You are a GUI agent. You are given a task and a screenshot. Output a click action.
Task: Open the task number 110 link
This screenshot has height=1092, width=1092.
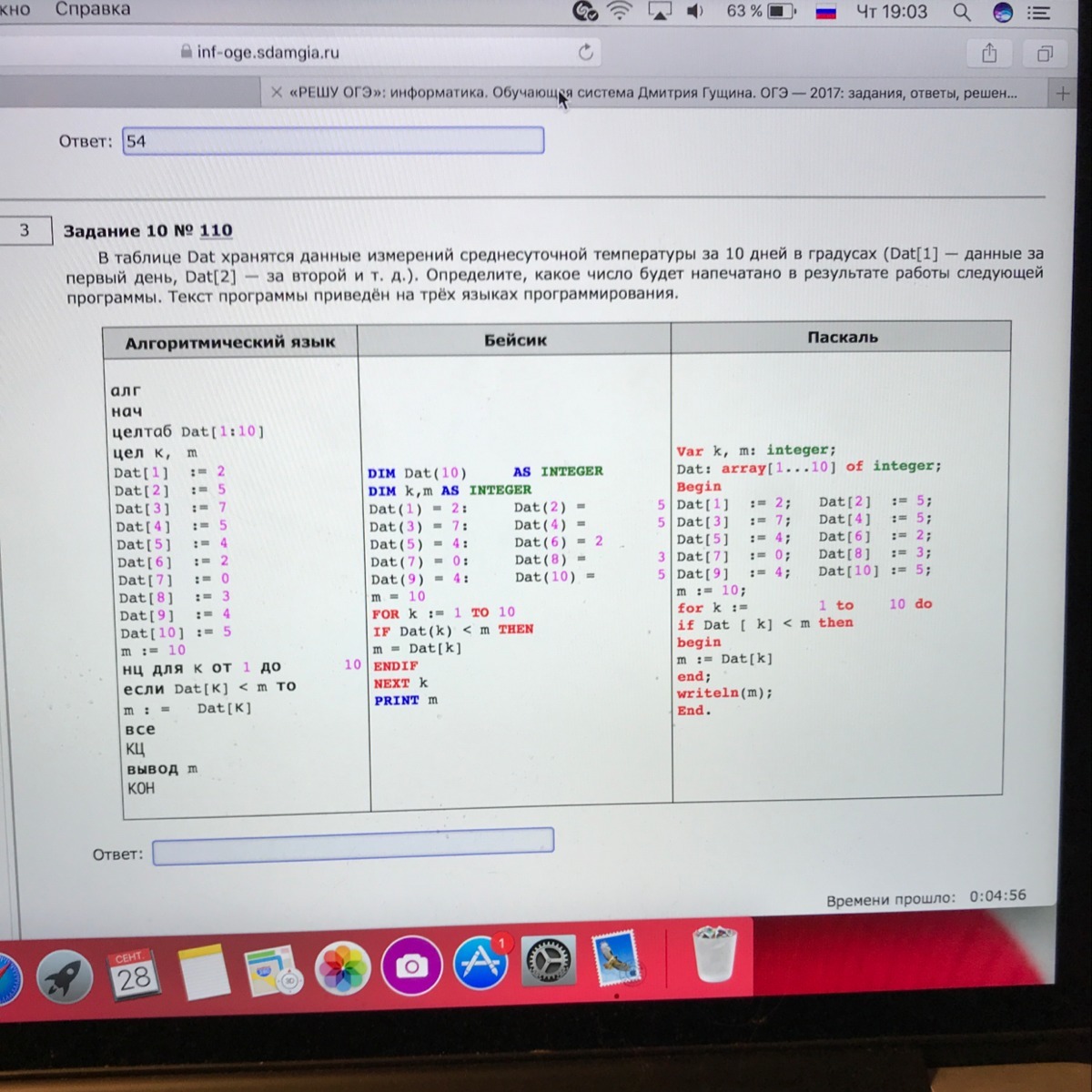pos(216,230)
